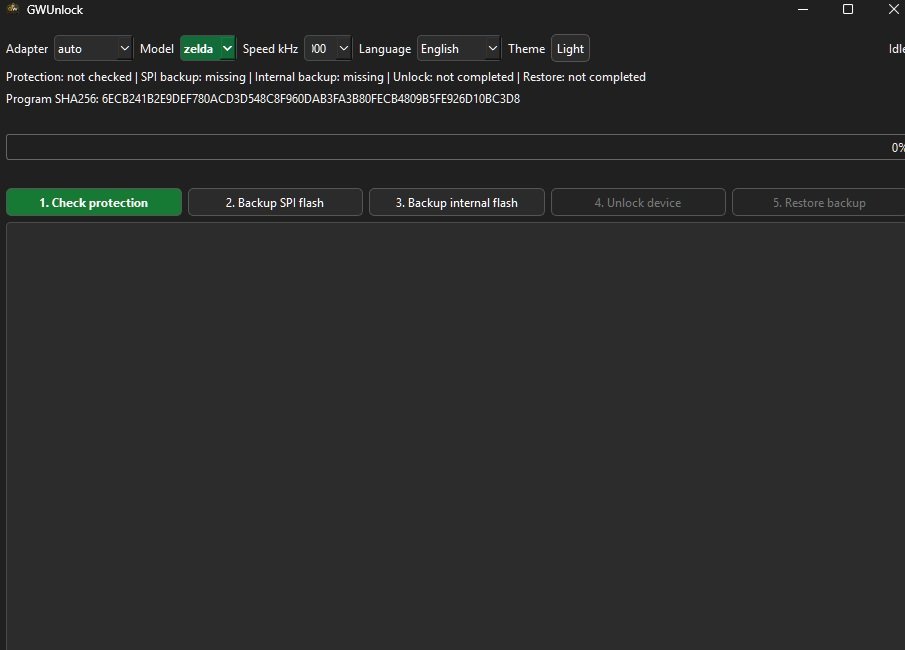The width and height of the screenshot is (905, 650).
Task: Maximize the GWUnlock window
Action: pyautogui.click(x=848, y=9)
